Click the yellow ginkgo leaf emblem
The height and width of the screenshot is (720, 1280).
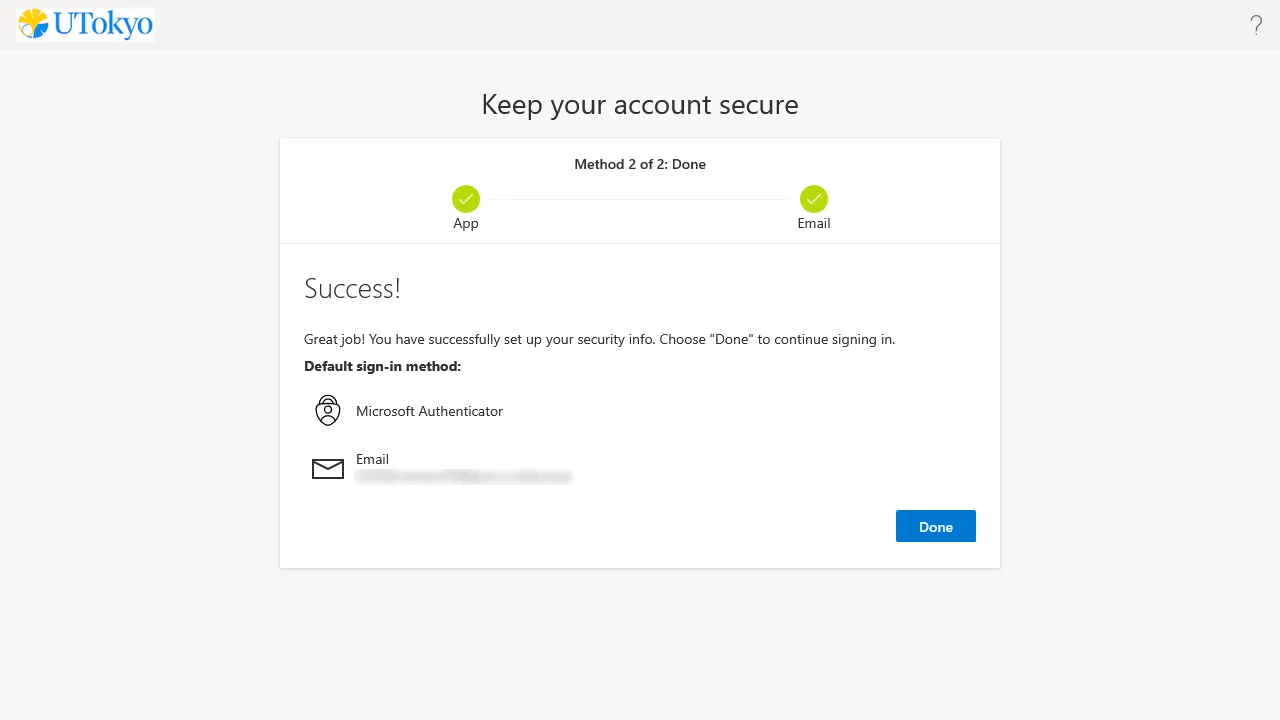click(x=33, y=23)
